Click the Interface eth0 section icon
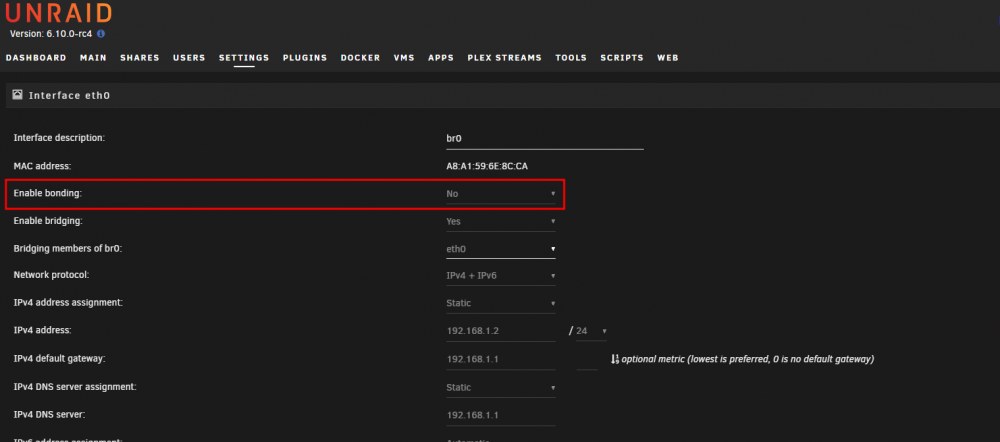The image size is (1000, 442). pos(18,95)
